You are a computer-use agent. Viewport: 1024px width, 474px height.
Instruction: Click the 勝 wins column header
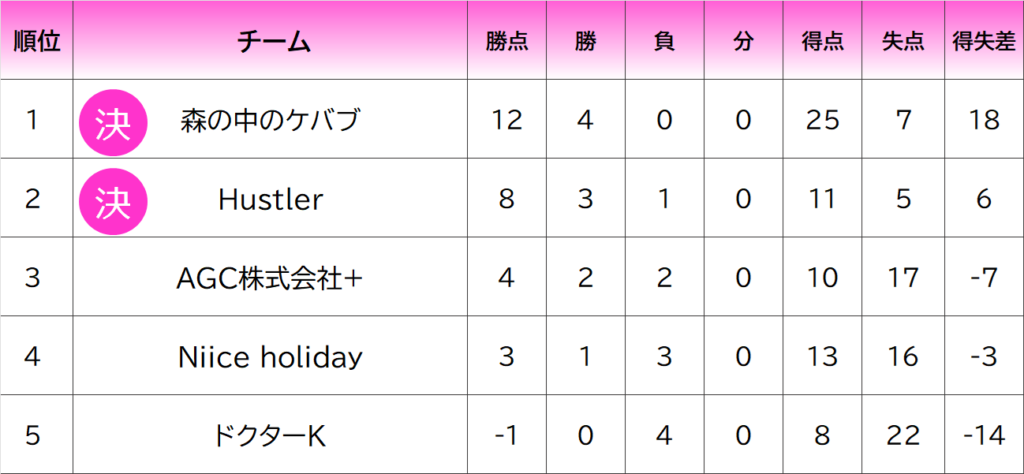click(x=586, y=42)
